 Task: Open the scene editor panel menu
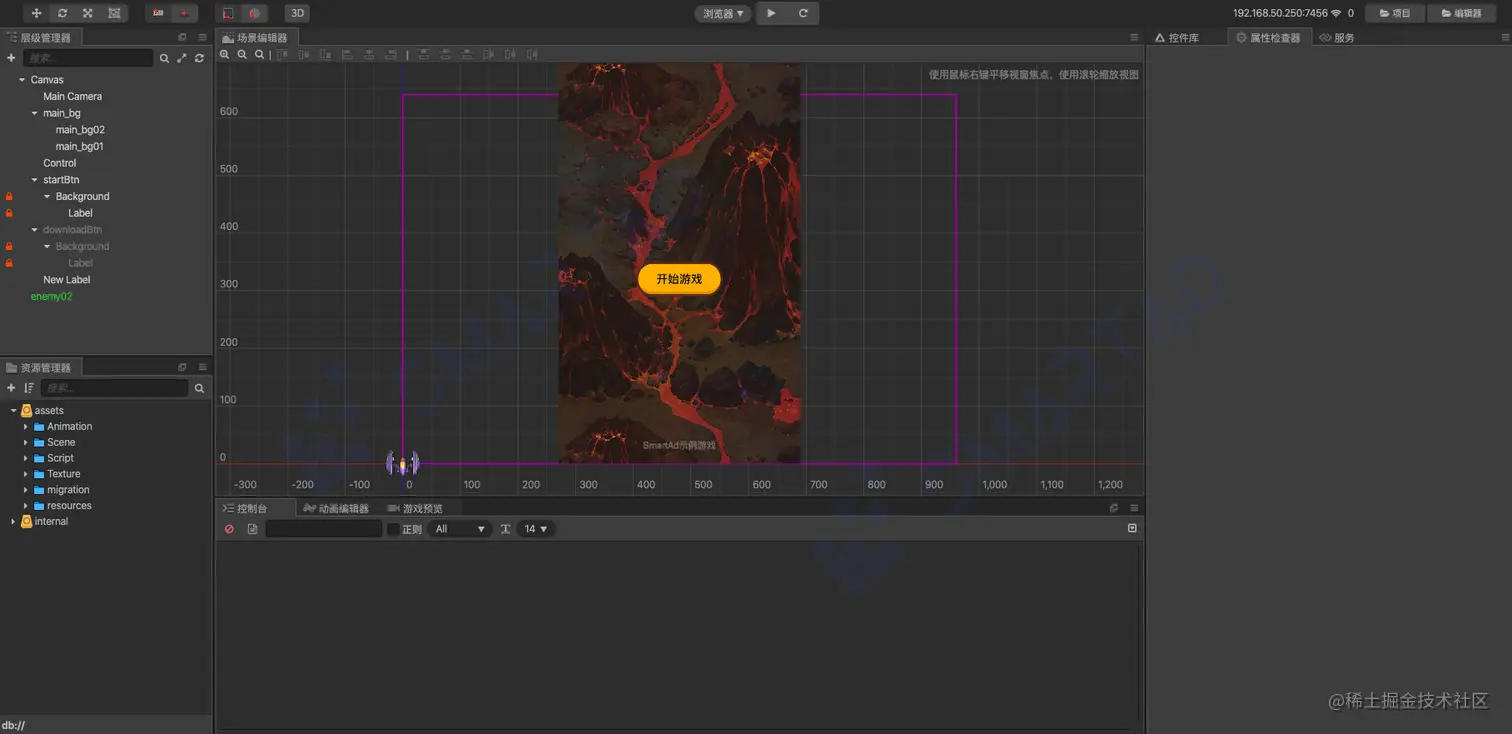tap(1134, 37)
